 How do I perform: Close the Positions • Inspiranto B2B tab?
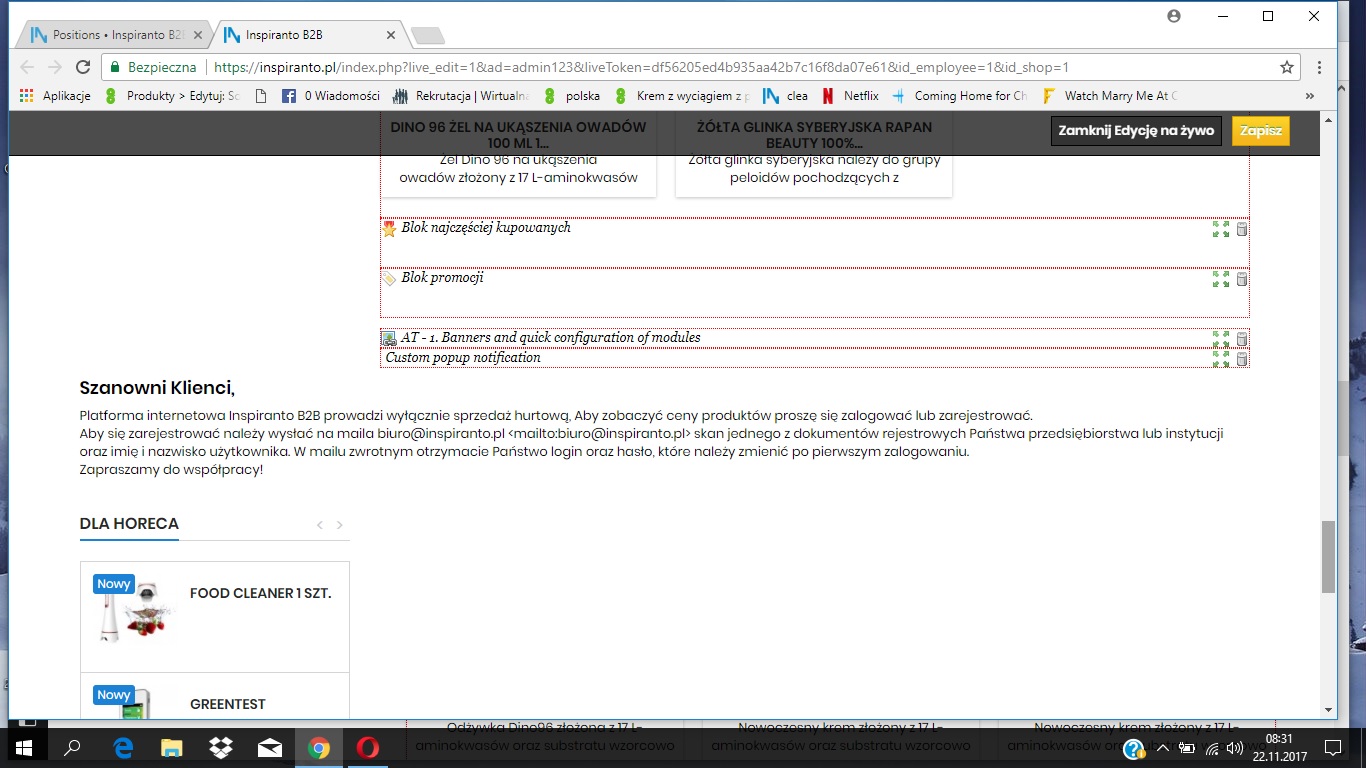click(x=198, y=35)
